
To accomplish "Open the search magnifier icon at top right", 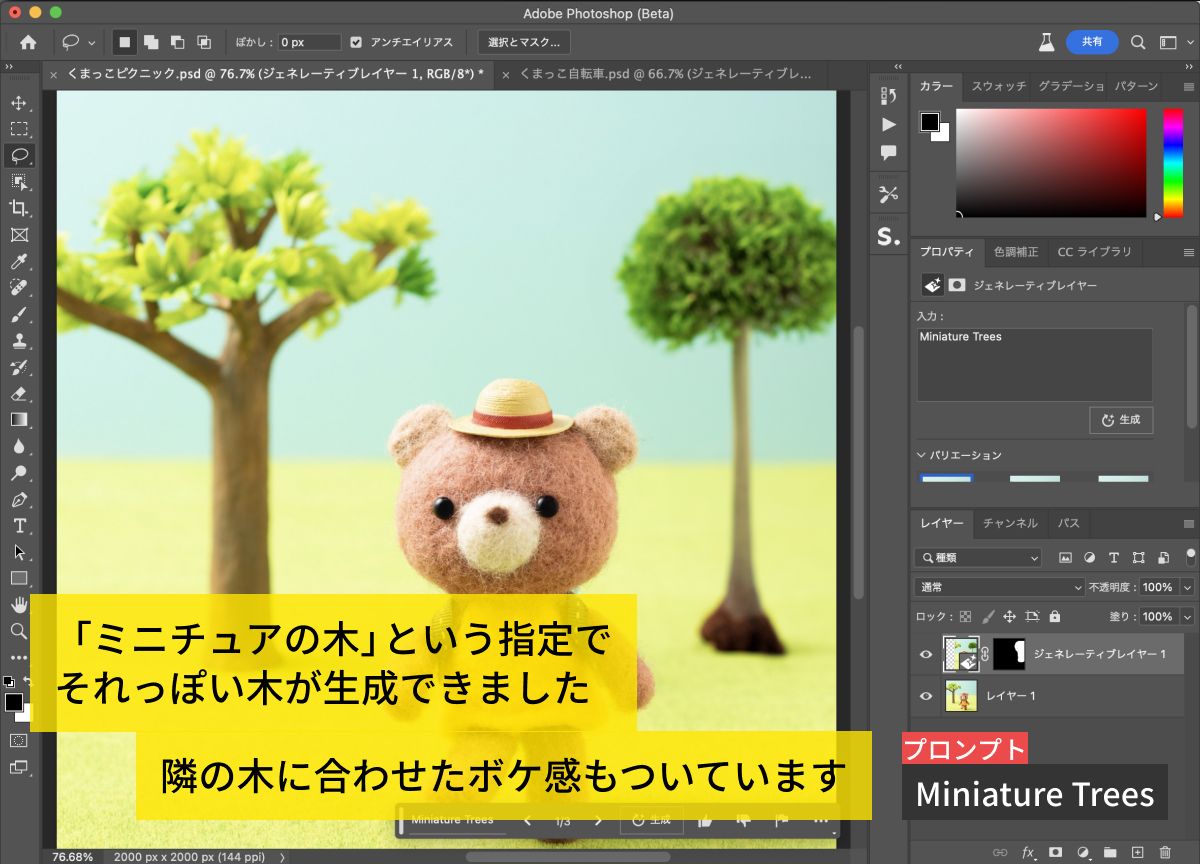I will click(x=1138, y=42).
